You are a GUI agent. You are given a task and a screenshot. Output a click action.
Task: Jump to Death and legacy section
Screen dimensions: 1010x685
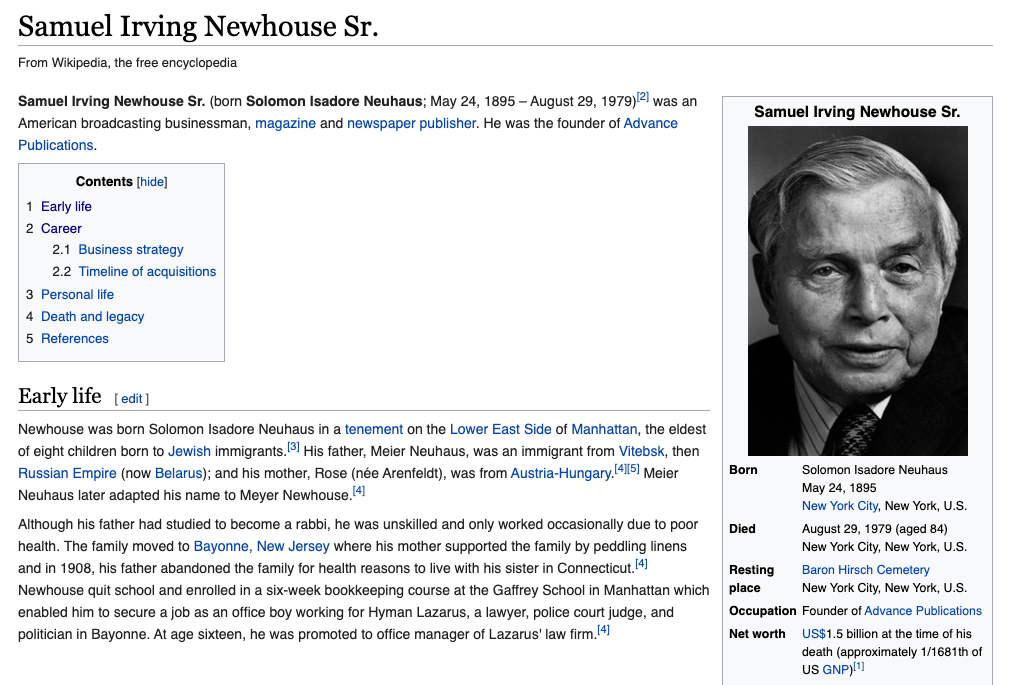pos(92,316)
